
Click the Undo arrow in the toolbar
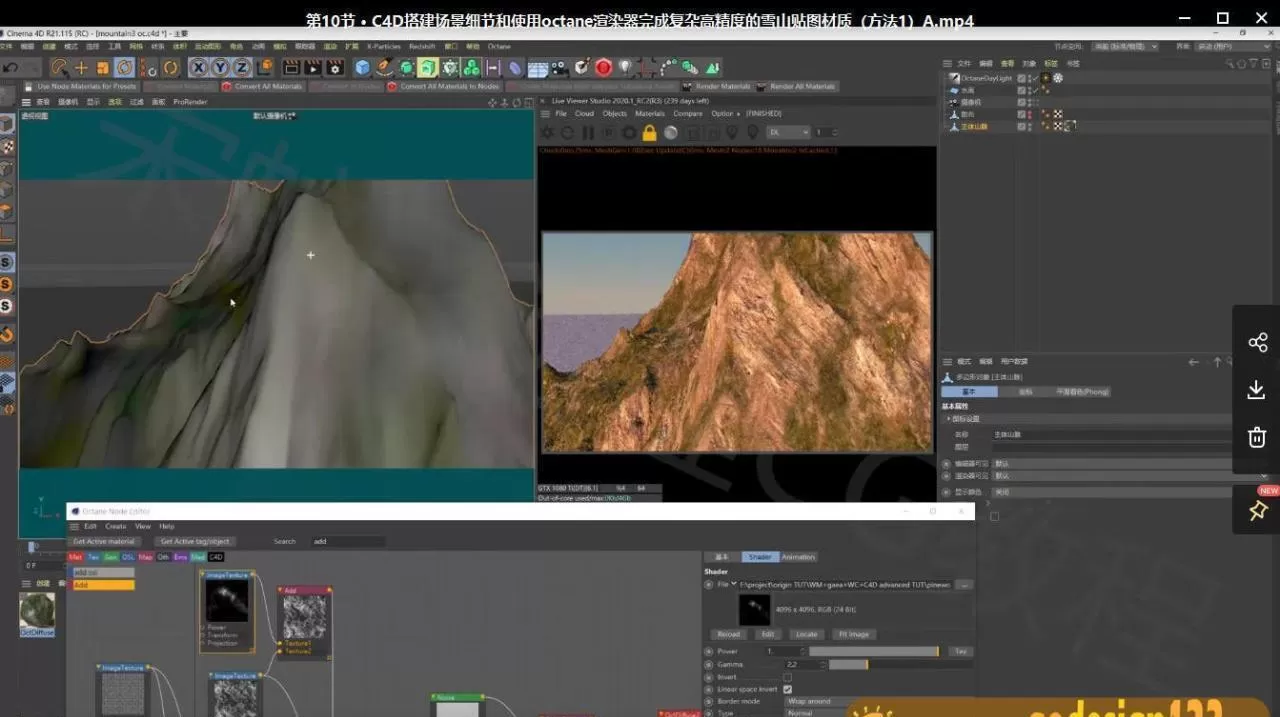(10, 68)
